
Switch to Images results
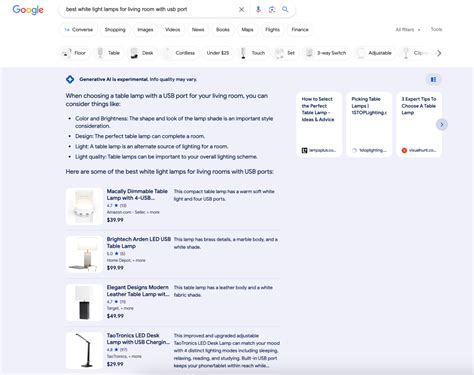click(x=145, y=30)
